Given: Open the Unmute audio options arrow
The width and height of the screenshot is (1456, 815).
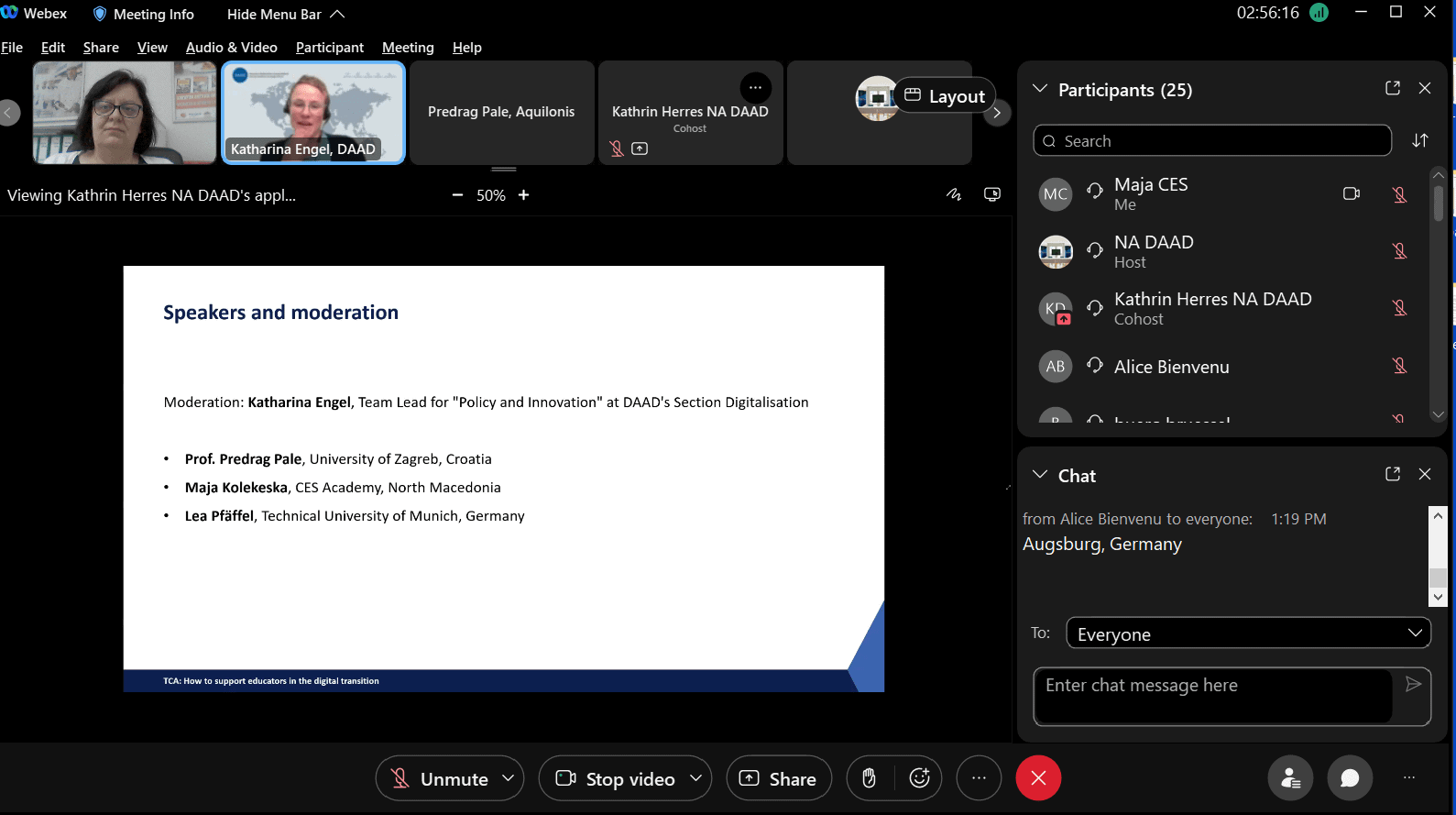Looking at the screenshot, I should (x=508, y=778).
